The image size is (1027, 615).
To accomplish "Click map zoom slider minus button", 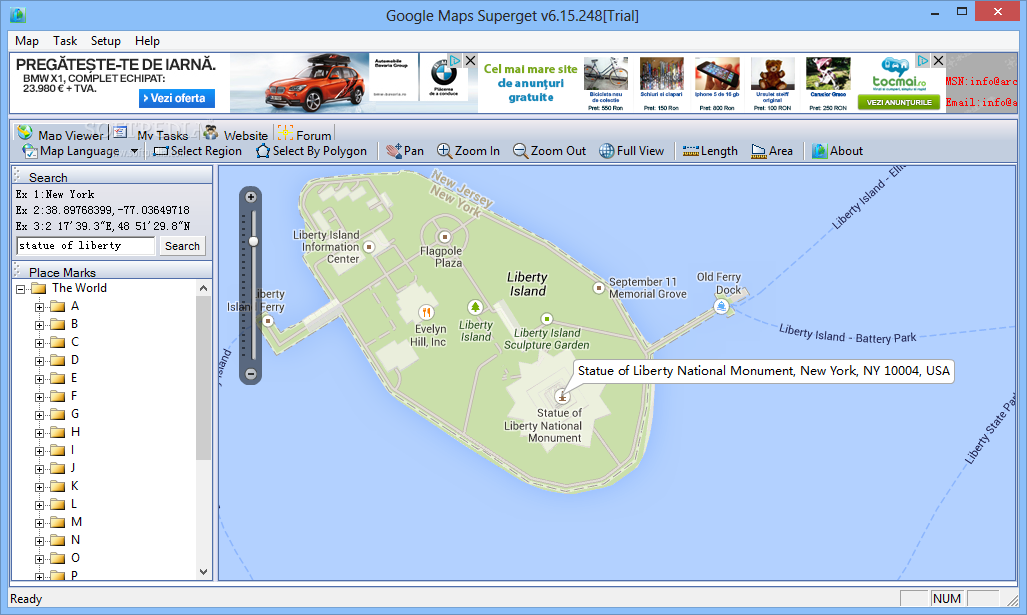I will pos(251,374).
